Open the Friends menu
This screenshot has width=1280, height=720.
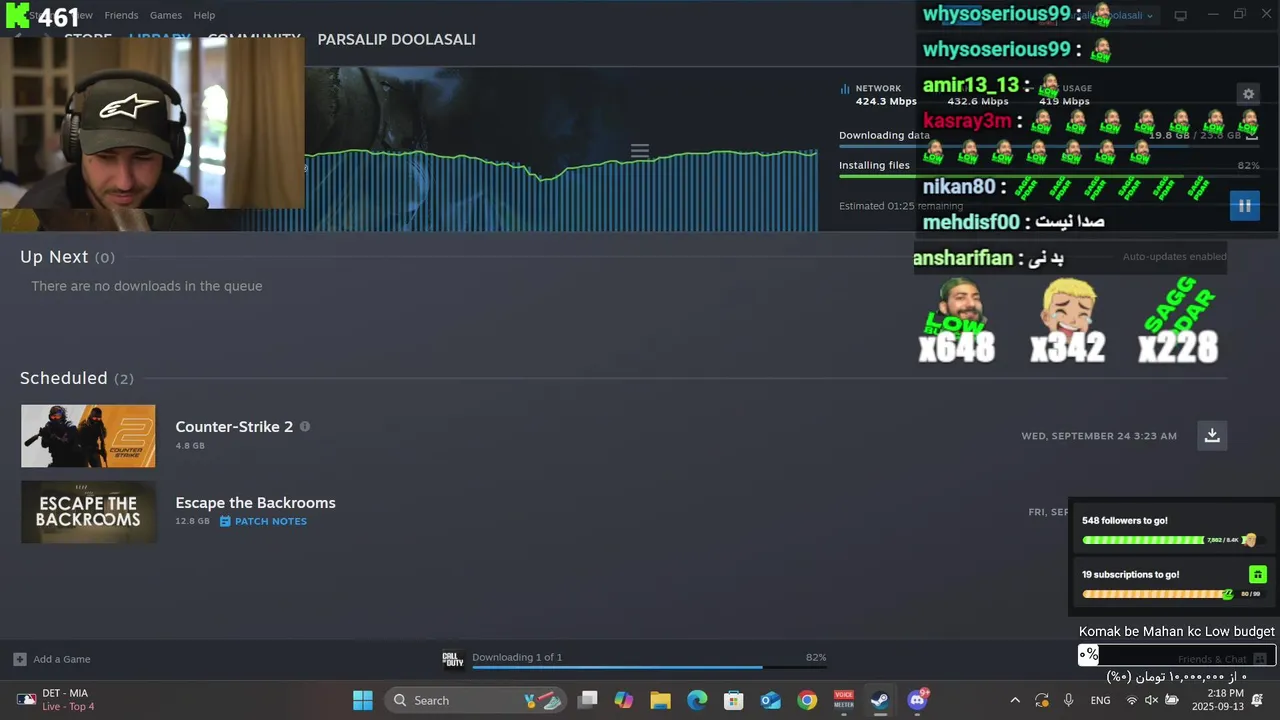[x=121, y=15]
